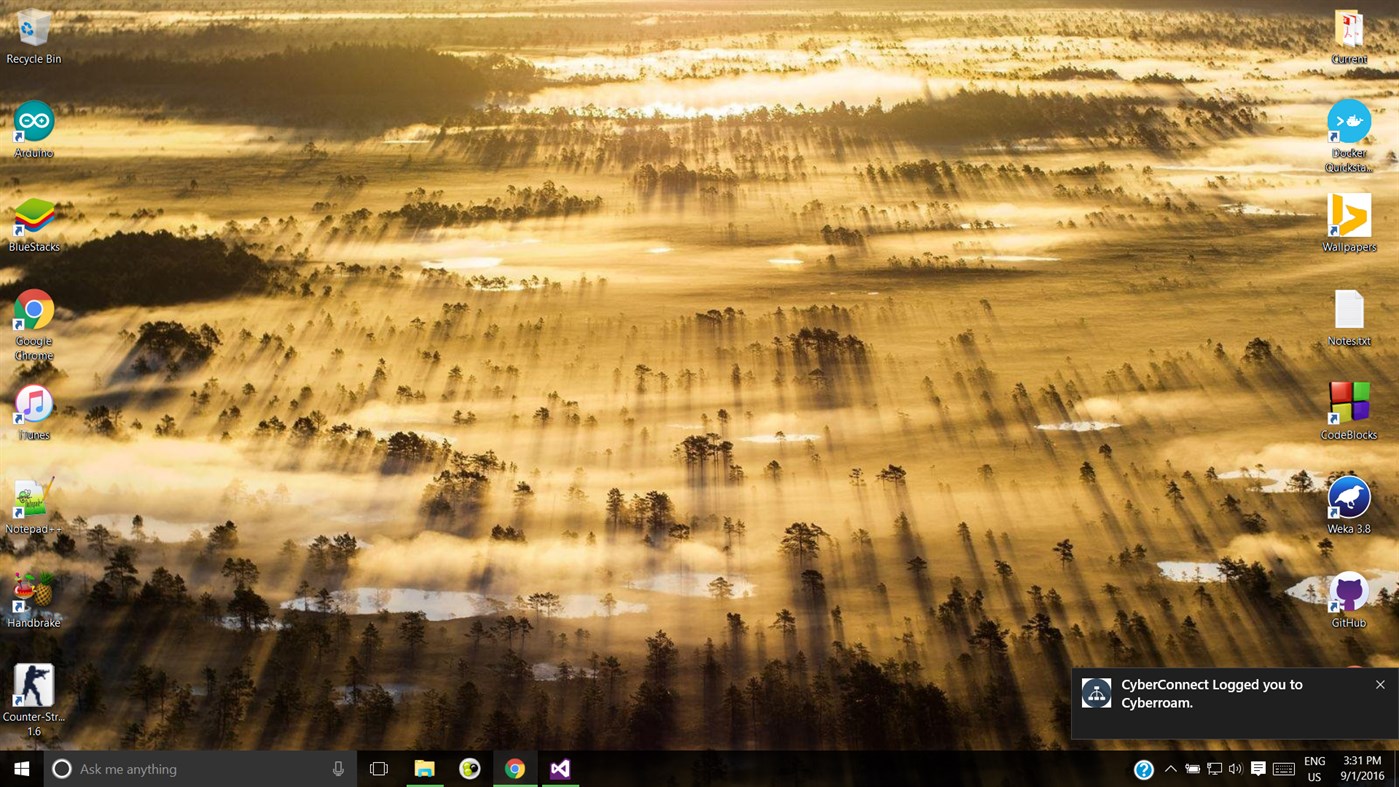The width and height of the screenshot is (1399, 787).
Task: Click the Ask me anything search box
Action: pyautogui.click(x=201, y=769)
